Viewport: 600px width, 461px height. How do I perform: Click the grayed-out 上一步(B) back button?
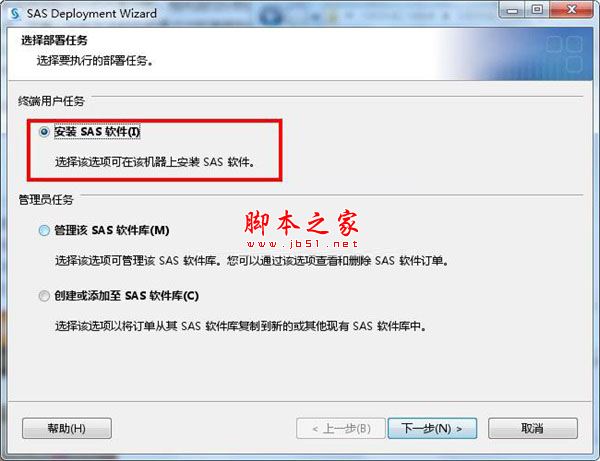(x=341, y=428)
